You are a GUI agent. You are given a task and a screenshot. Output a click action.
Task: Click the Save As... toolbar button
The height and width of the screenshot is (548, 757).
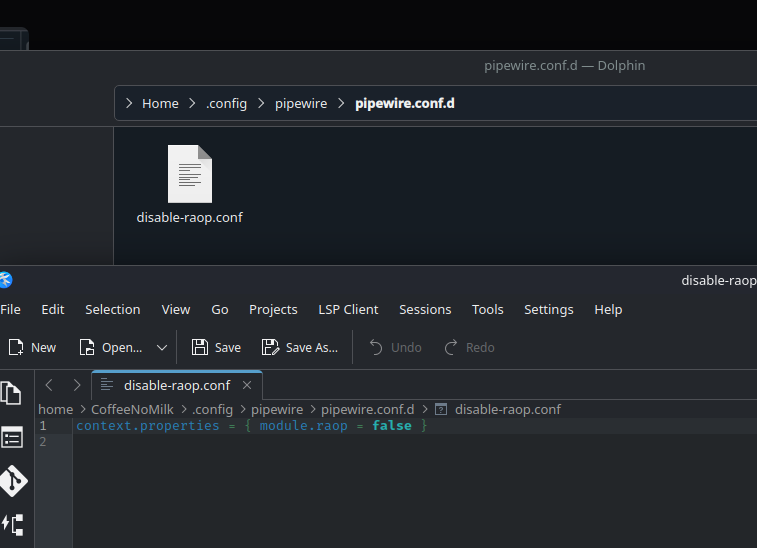[300, 347]
